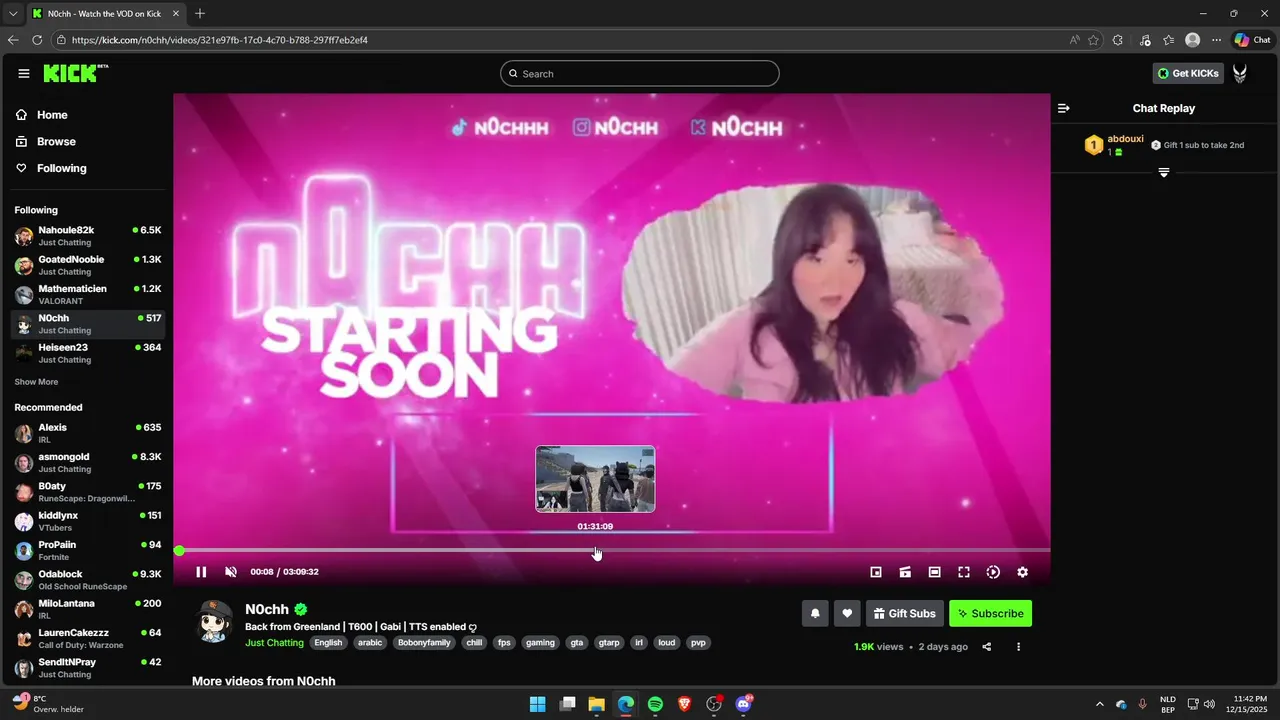Open MiloLantana IRL channel
Image resolution: width=1280 pixels, height=720 pixels.
point(88,609)
